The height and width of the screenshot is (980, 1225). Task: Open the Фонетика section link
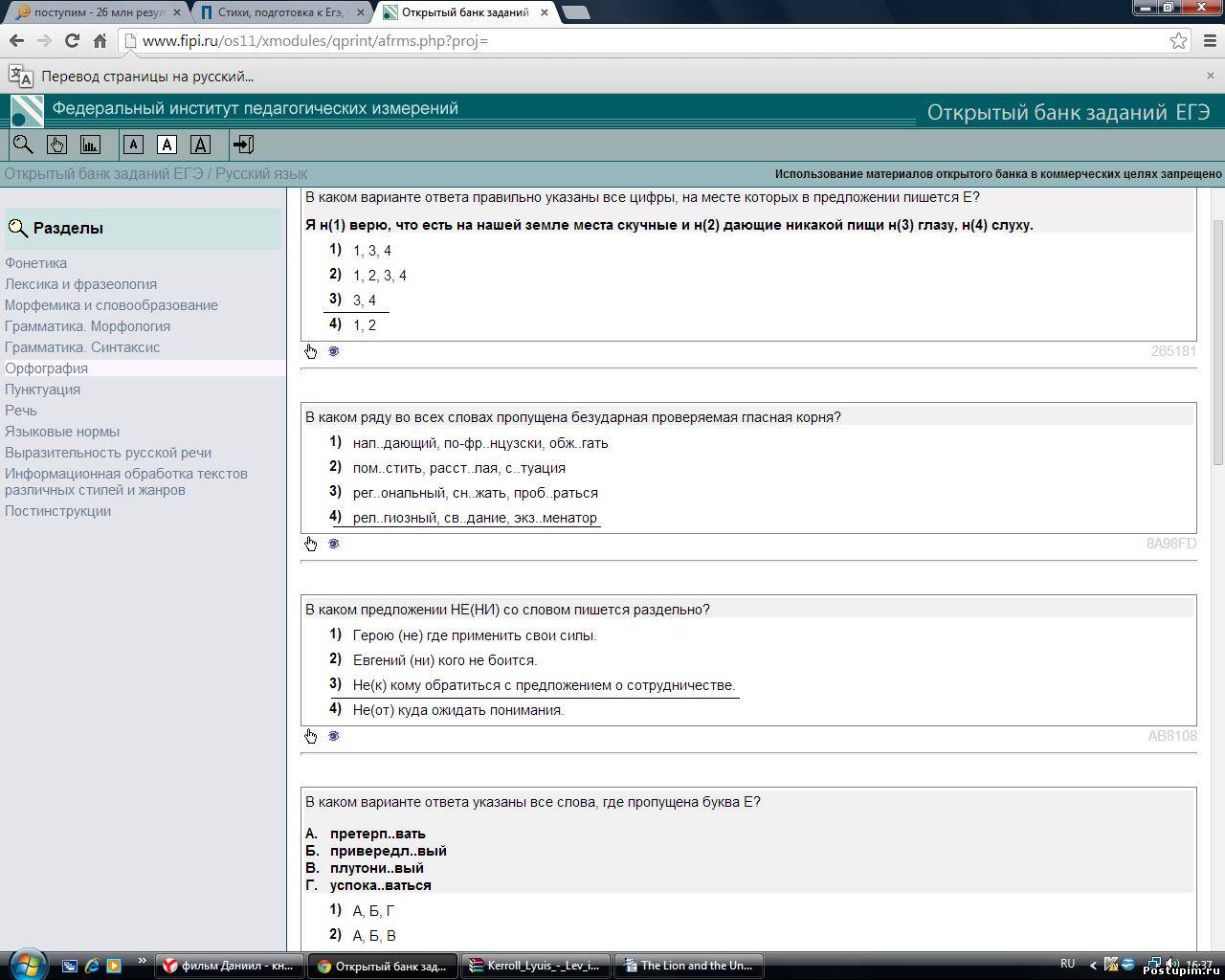point(35,263)
